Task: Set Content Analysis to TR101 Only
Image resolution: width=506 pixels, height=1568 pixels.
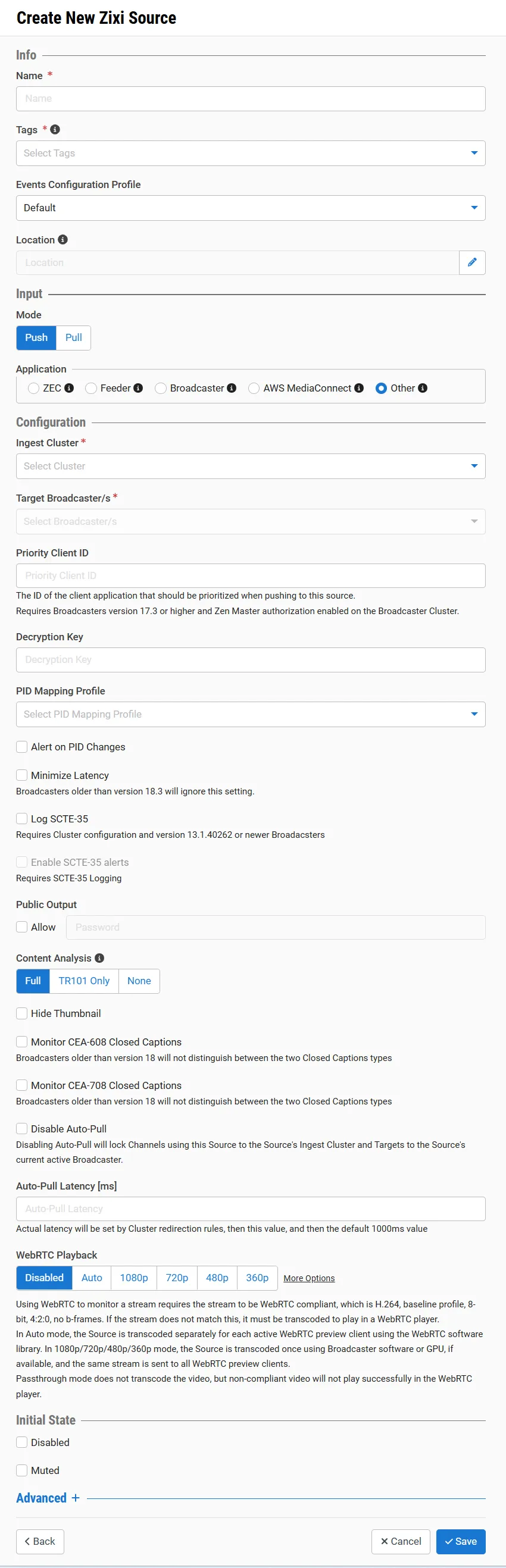Action: (84, 981)
